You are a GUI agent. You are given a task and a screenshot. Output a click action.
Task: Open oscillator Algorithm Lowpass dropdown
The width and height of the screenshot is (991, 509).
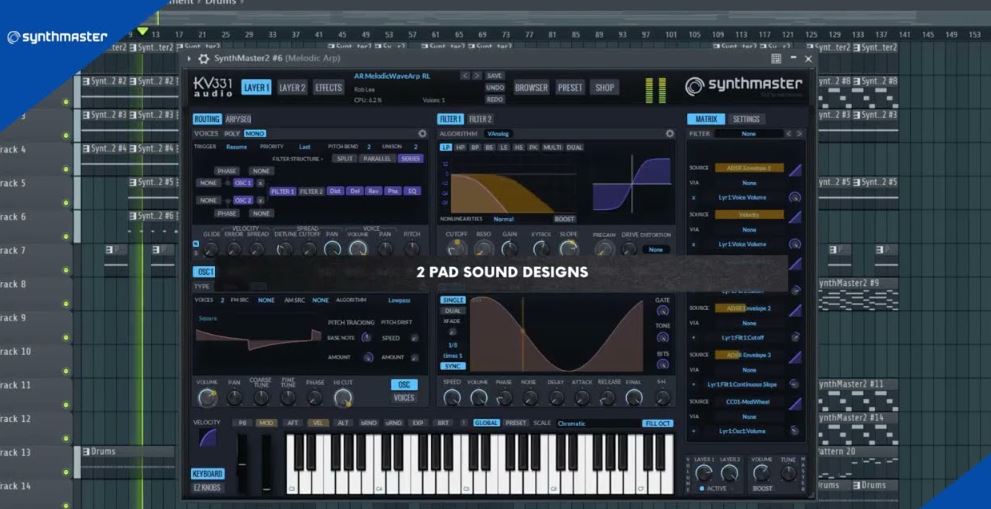tap(399, 300)
